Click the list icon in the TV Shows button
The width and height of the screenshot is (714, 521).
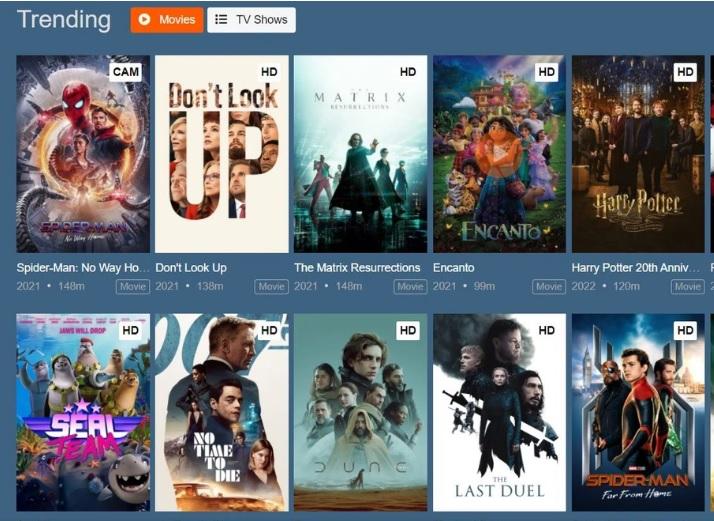[x=221, y=19]
